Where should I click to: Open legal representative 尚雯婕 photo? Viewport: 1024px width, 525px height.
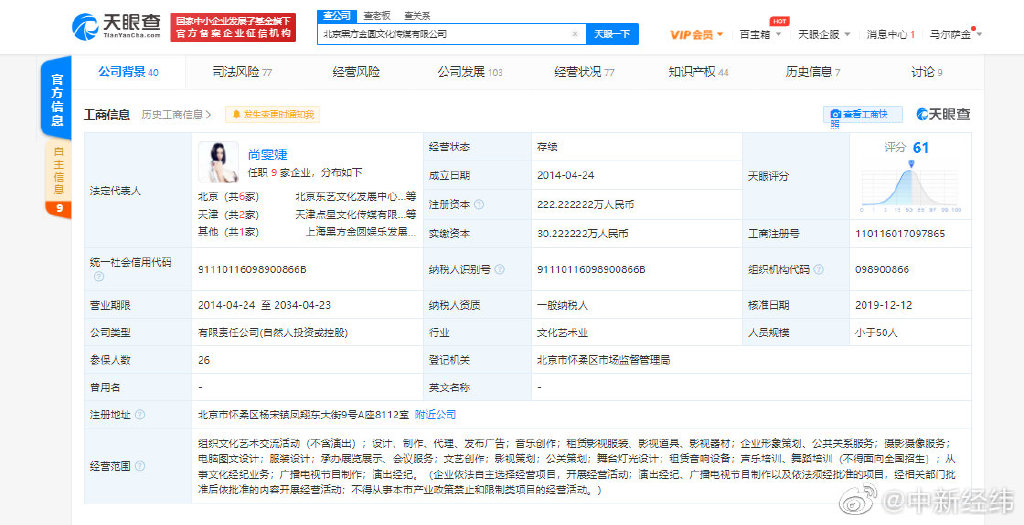click(x=218, y=162)
